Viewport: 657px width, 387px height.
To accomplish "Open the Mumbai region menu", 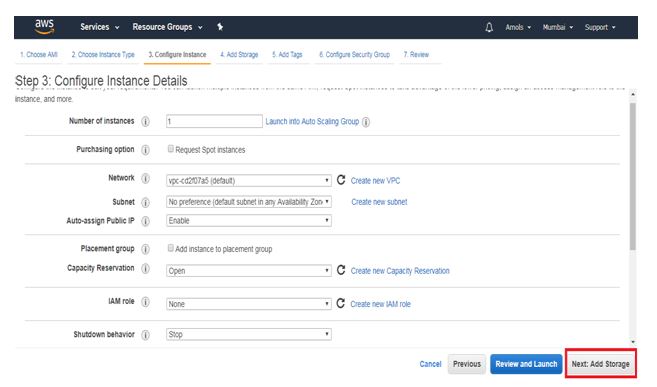I will click(x=558, y=27).
